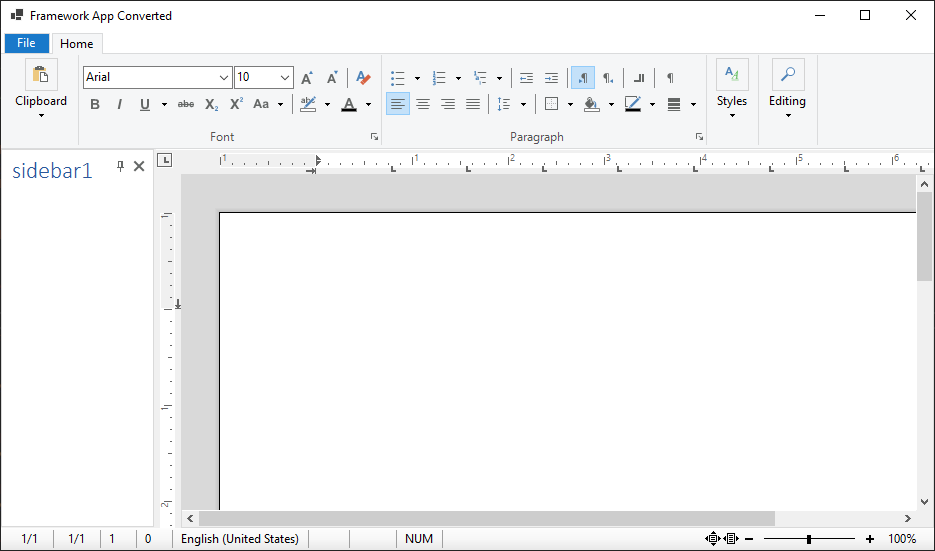Screen dimensions: 935x551
Task: Click the tab stop selector at ruler corner
Action: (165, 160)
